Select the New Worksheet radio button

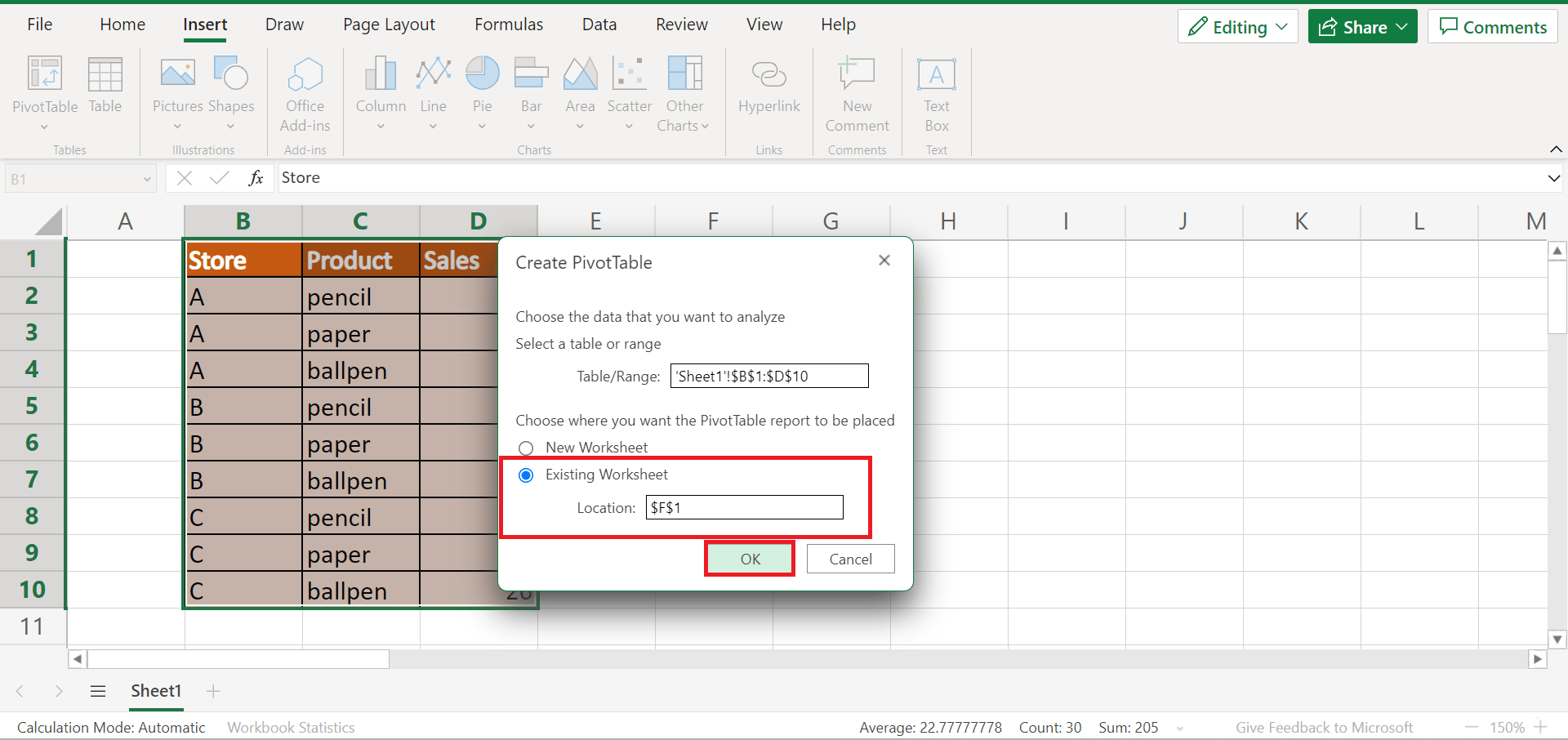pyautogui.click(x=526, y=448)
